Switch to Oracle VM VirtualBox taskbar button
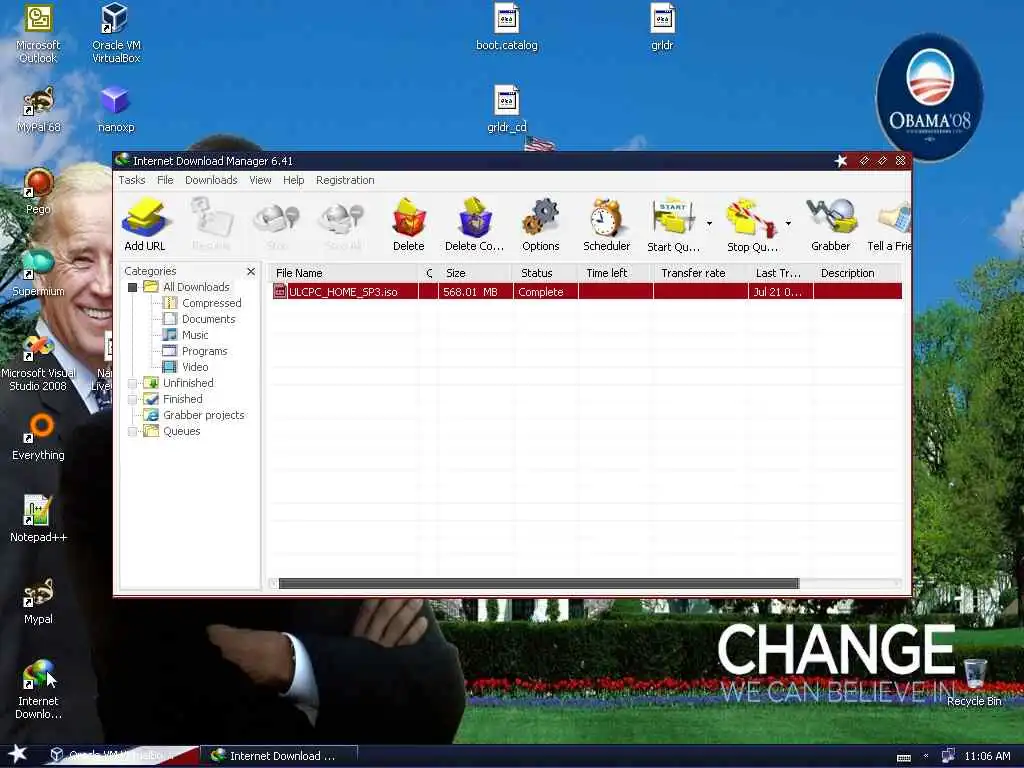Viewport: 1024px width, 768px height. tap(121, 756)
